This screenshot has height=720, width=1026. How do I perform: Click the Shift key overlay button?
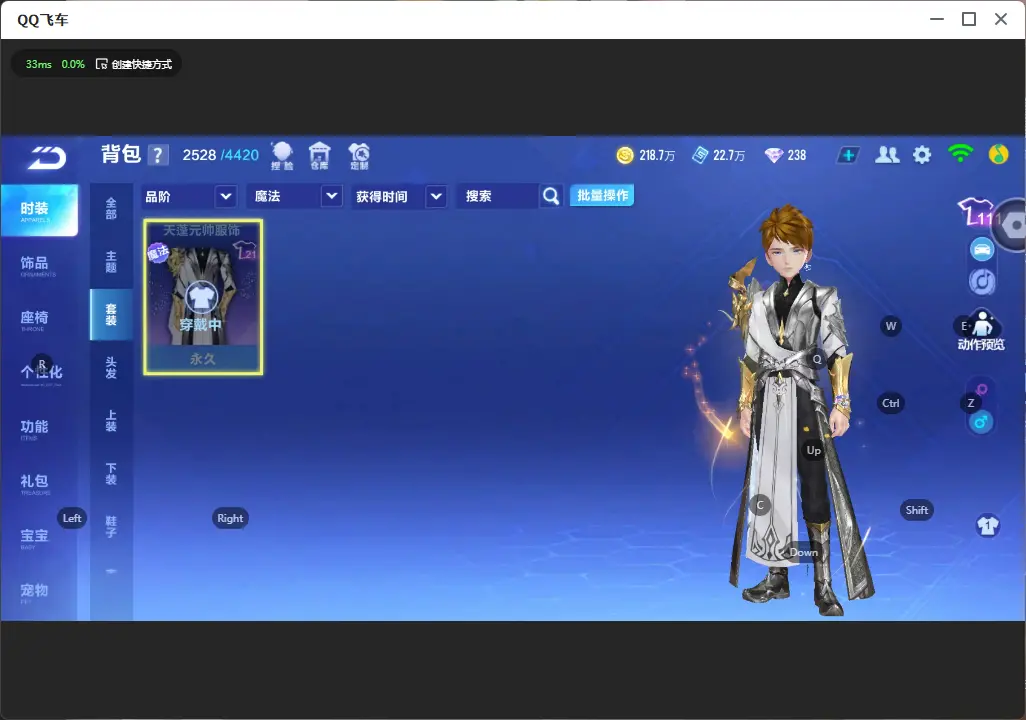pyautogui.click(x=916, y=510)
